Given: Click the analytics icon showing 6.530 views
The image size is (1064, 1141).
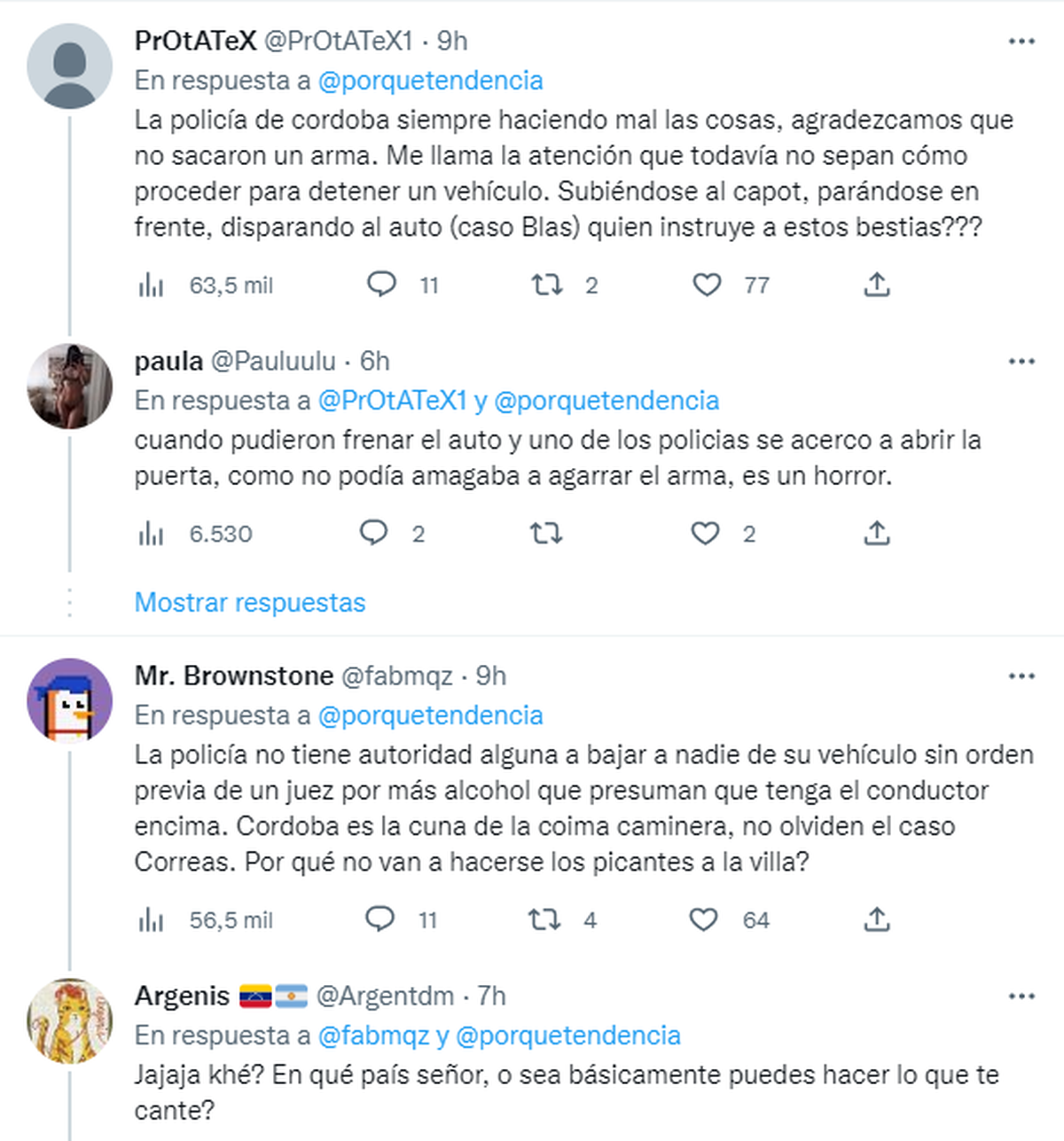Looking at the screenshot, I should click(x=153, y=534).
